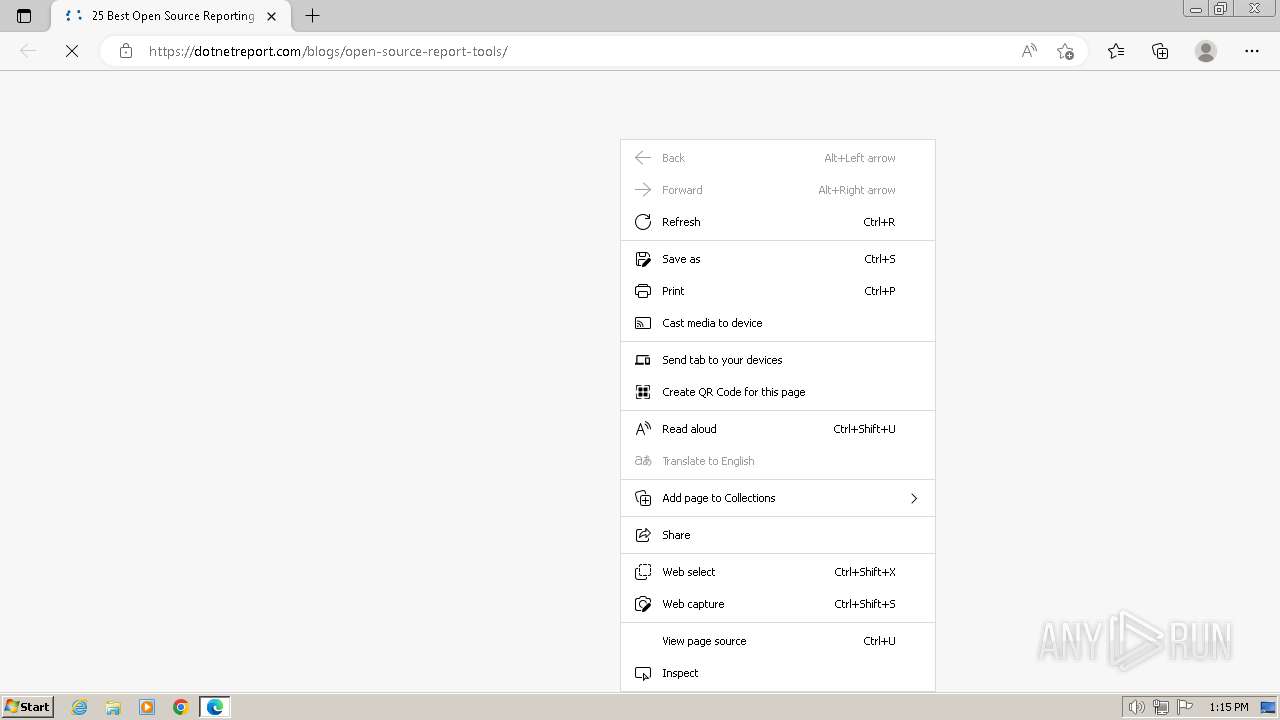
Task: Open the Windows Start button
Action: coord(27,707)
